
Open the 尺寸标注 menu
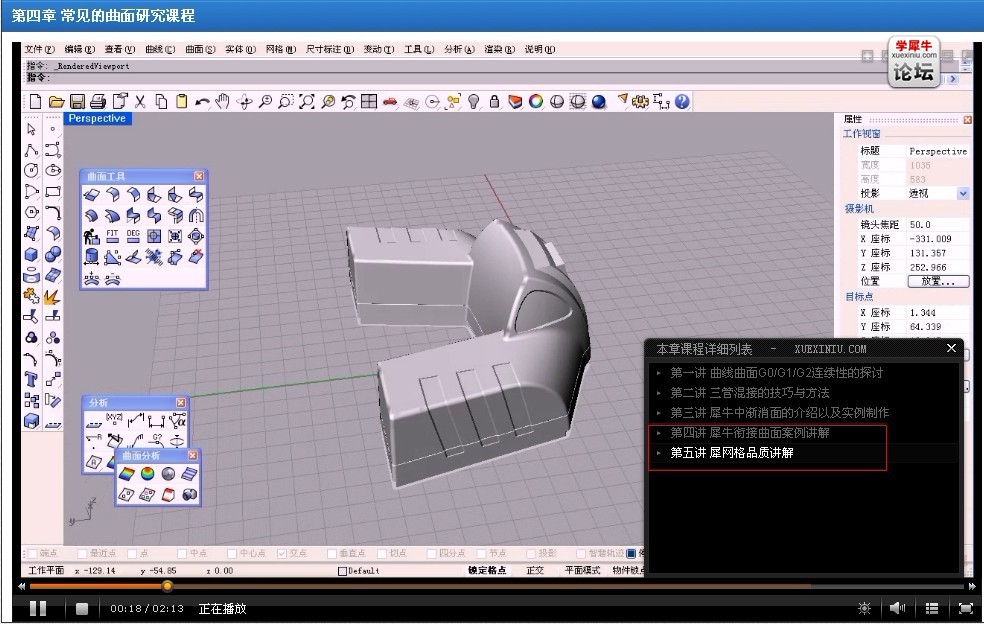tap(330, 50)
